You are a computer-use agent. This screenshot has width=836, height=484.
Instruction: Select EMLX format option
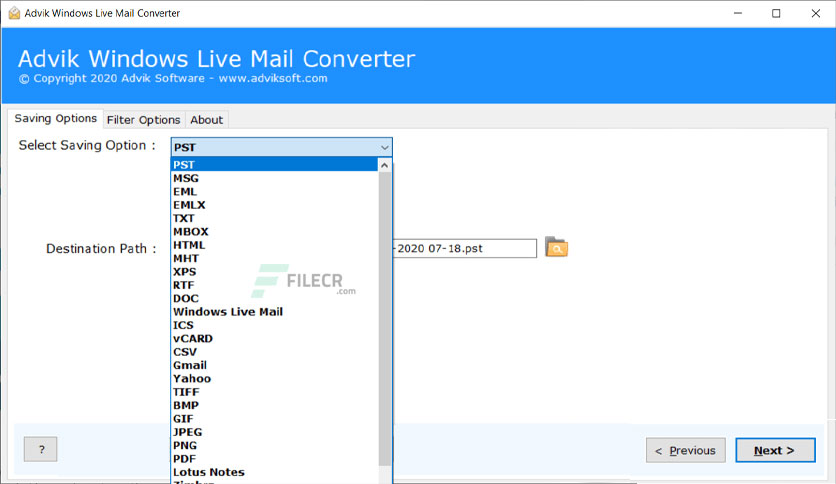(x=275, y=205)
